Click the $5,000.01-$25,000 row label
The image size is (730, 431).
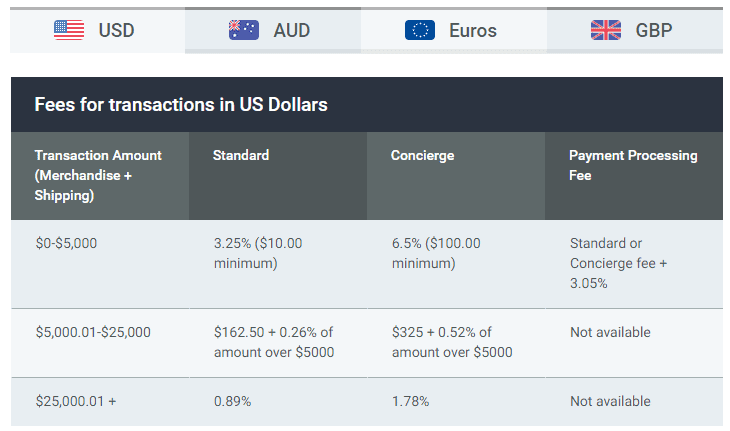[x=93, y=332]
